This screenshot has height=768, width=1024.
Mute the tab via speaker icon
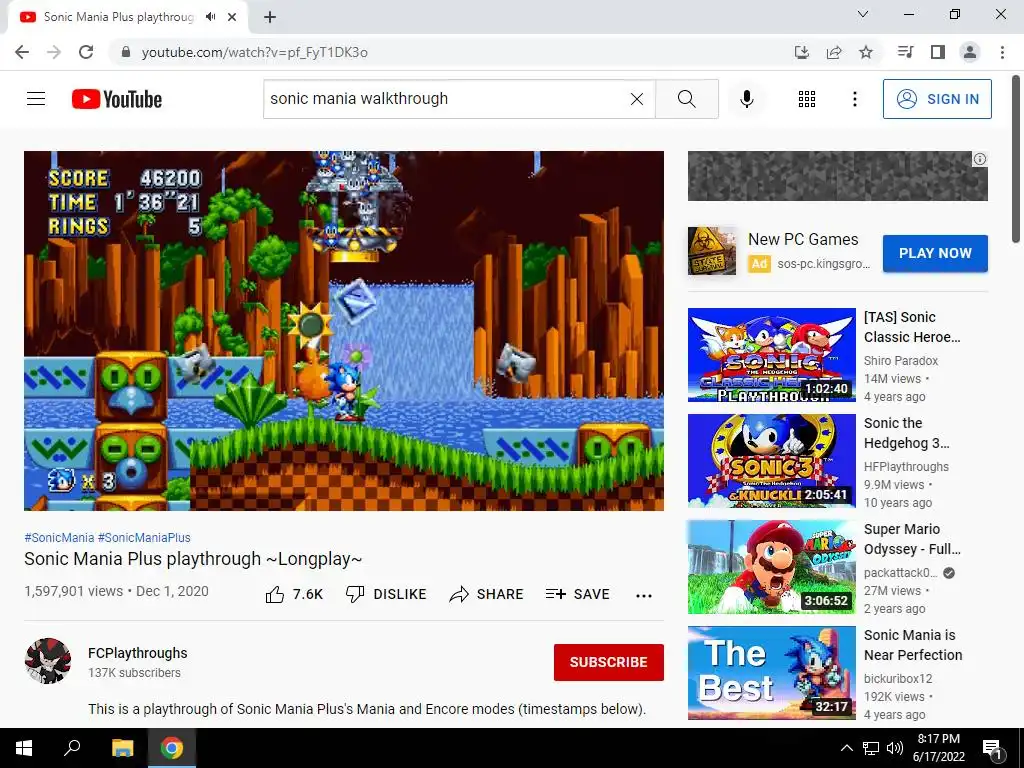click(x=210, y=17)
